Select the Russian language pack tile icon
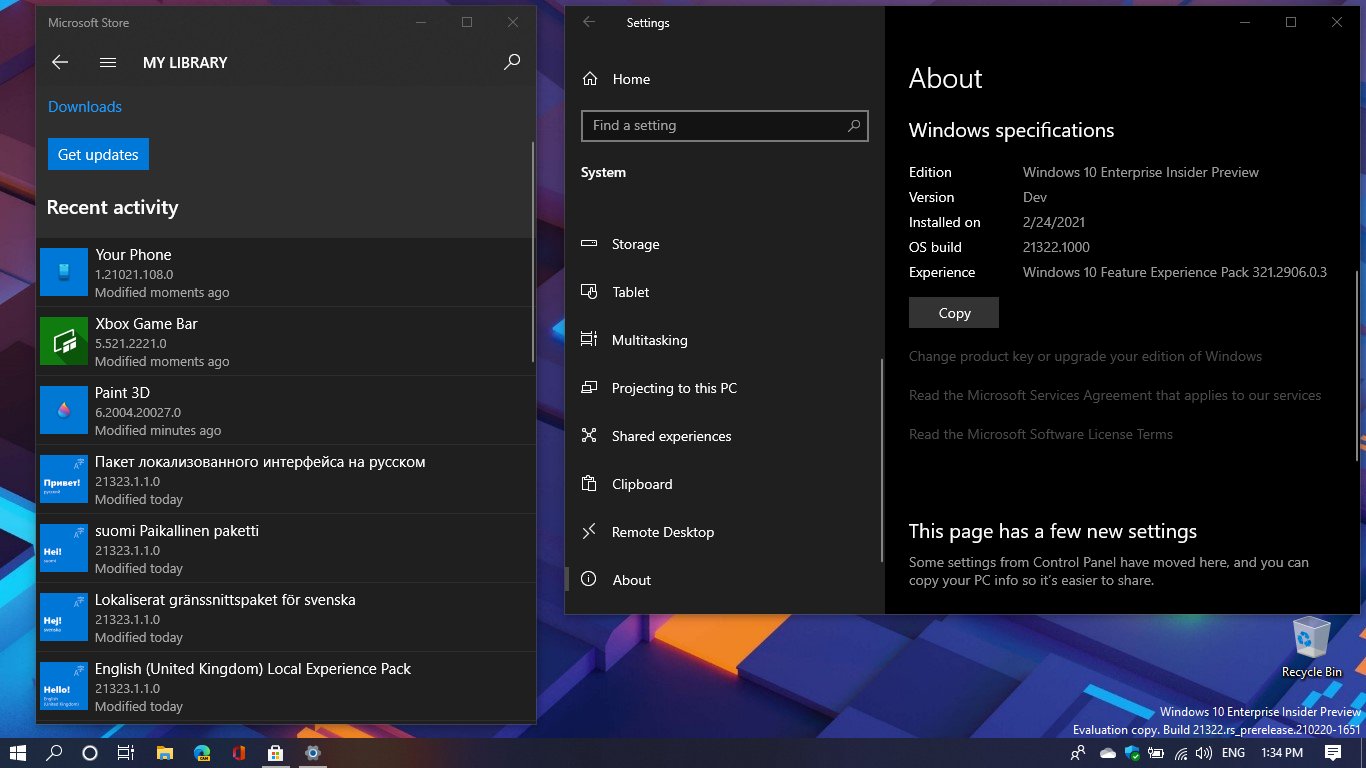 tap(64, 479)
